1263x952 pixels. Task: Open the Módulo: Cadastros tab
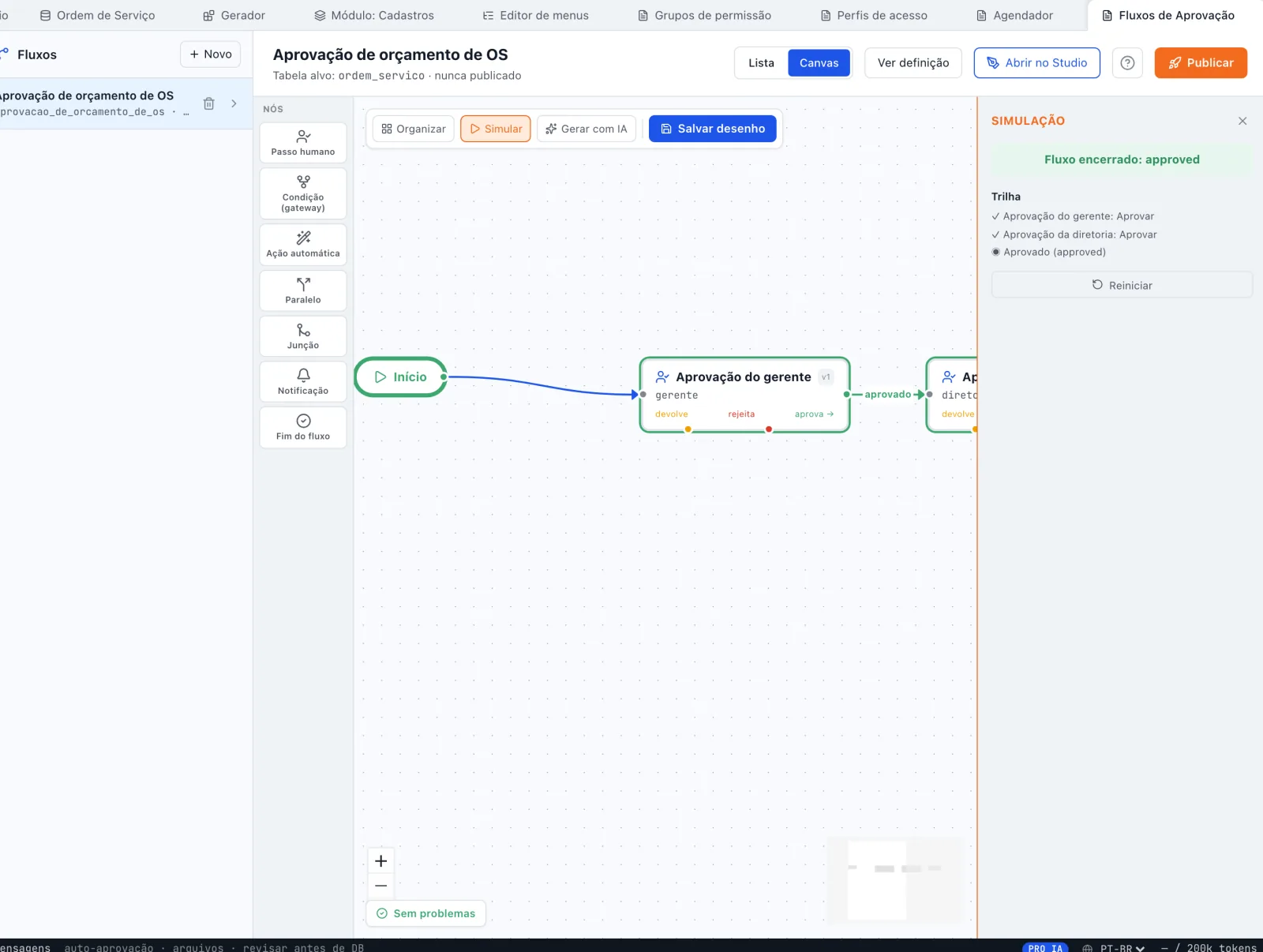coord(374,15)
